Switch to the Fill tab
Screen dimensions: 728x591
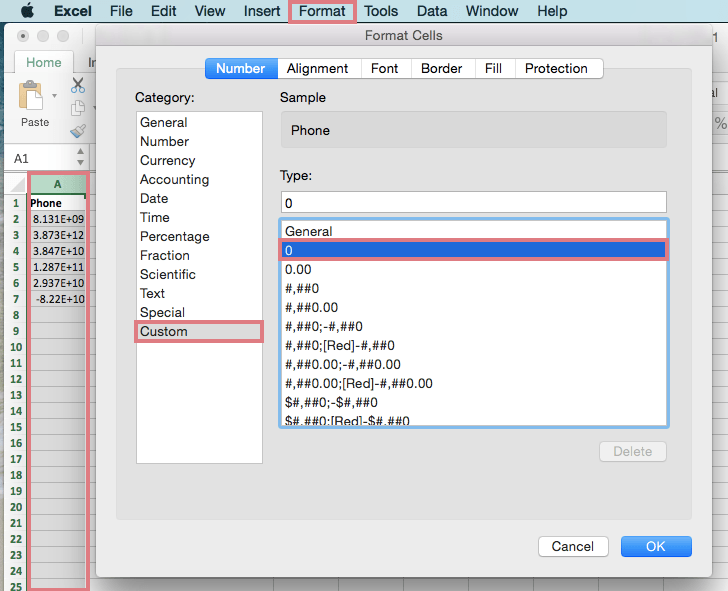[493, 68]
